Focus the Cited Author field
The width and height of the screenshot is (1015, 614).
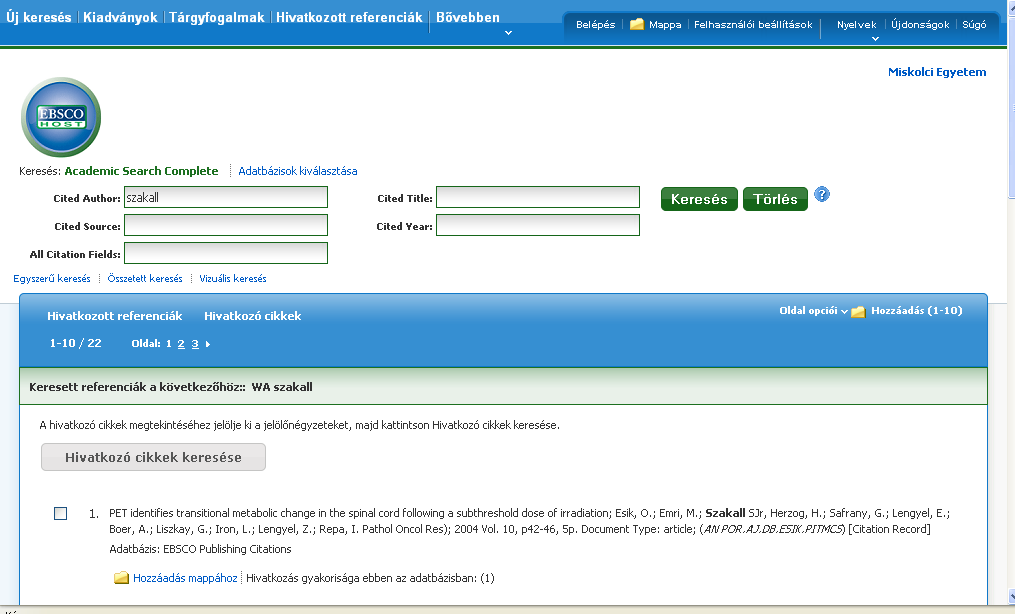pyautogui.click(x=226, y=197)
